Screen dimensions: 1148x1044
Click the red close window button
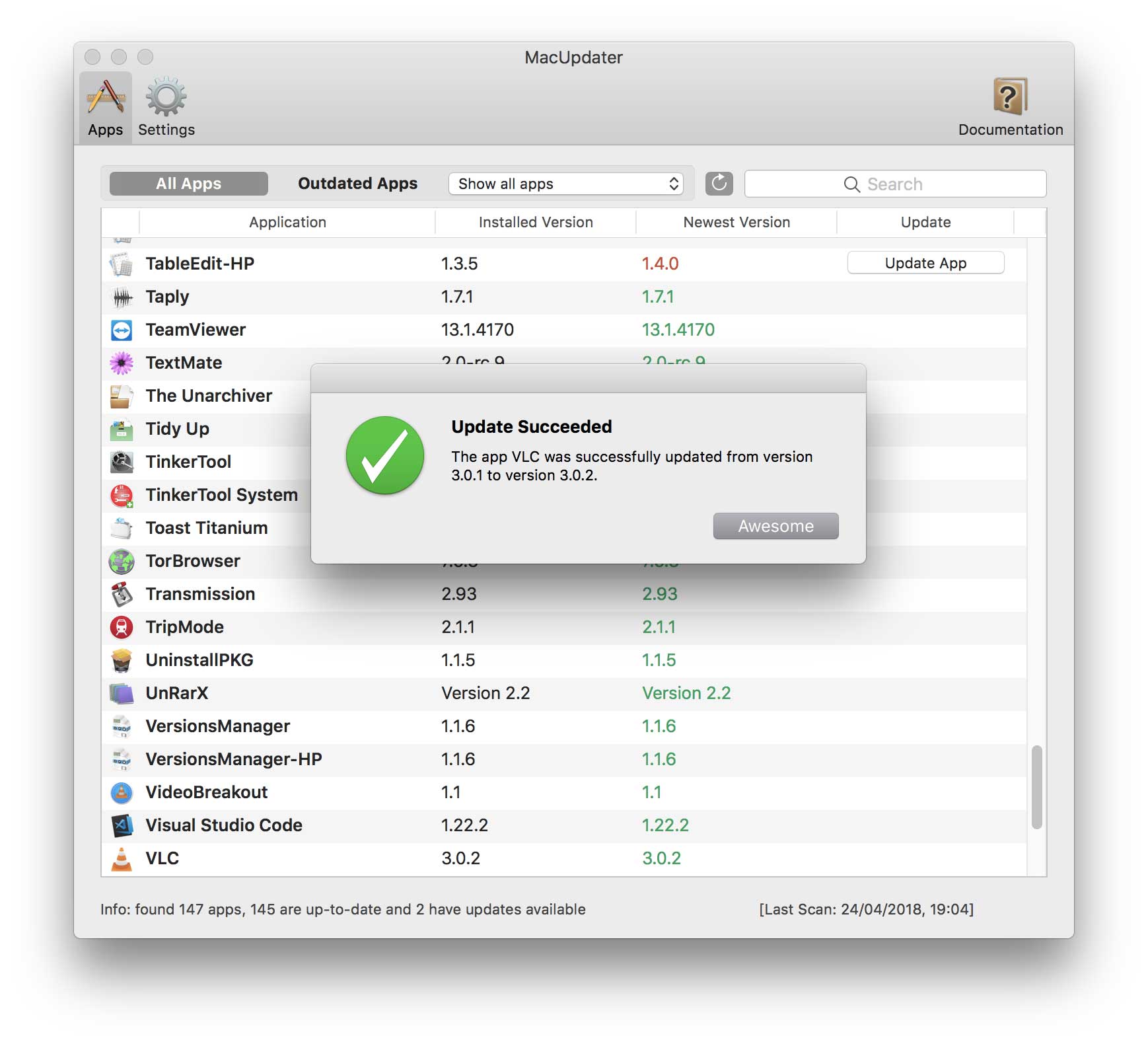click(92, 57)
